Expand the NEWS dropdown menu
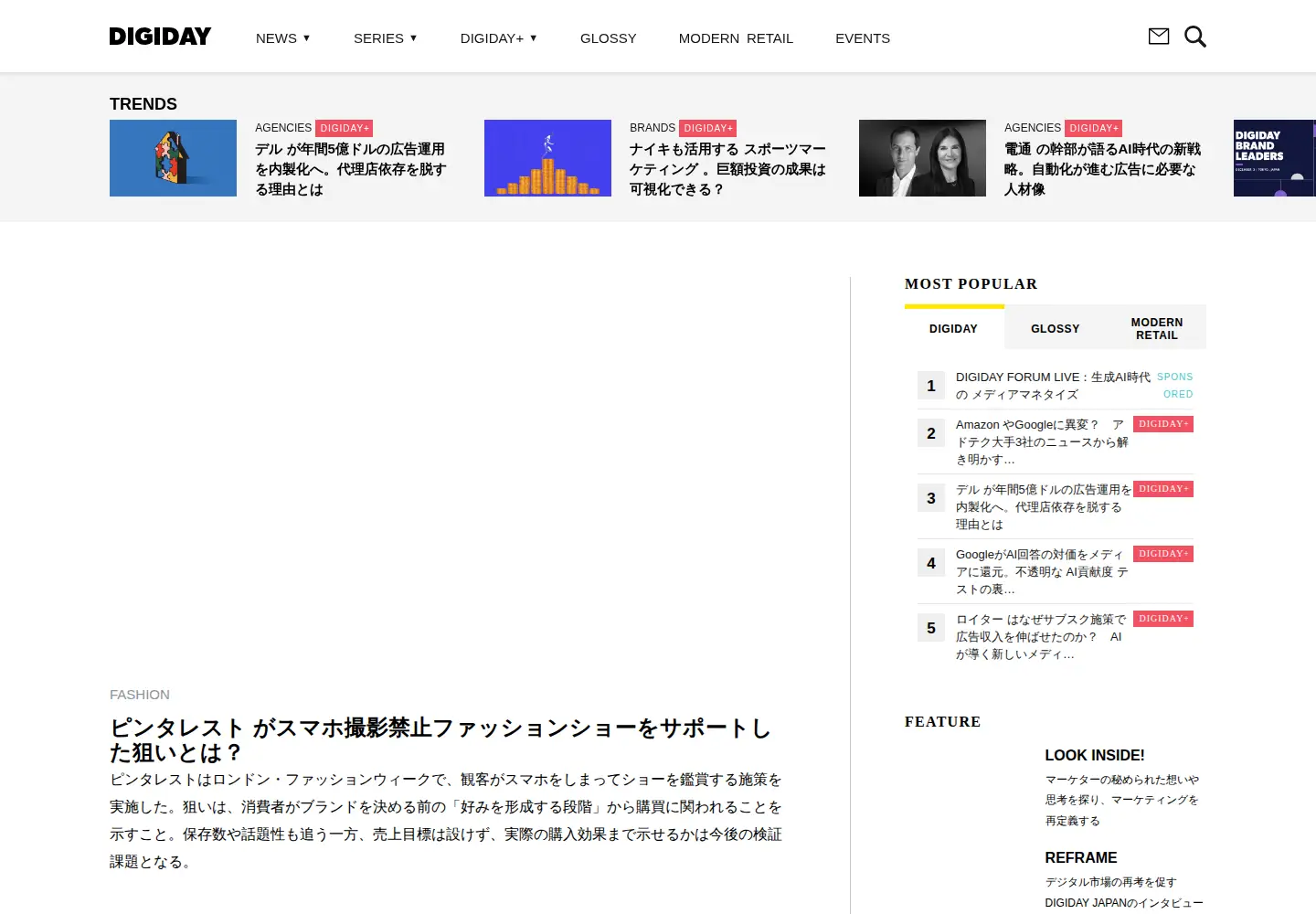 tap(283, 38)
